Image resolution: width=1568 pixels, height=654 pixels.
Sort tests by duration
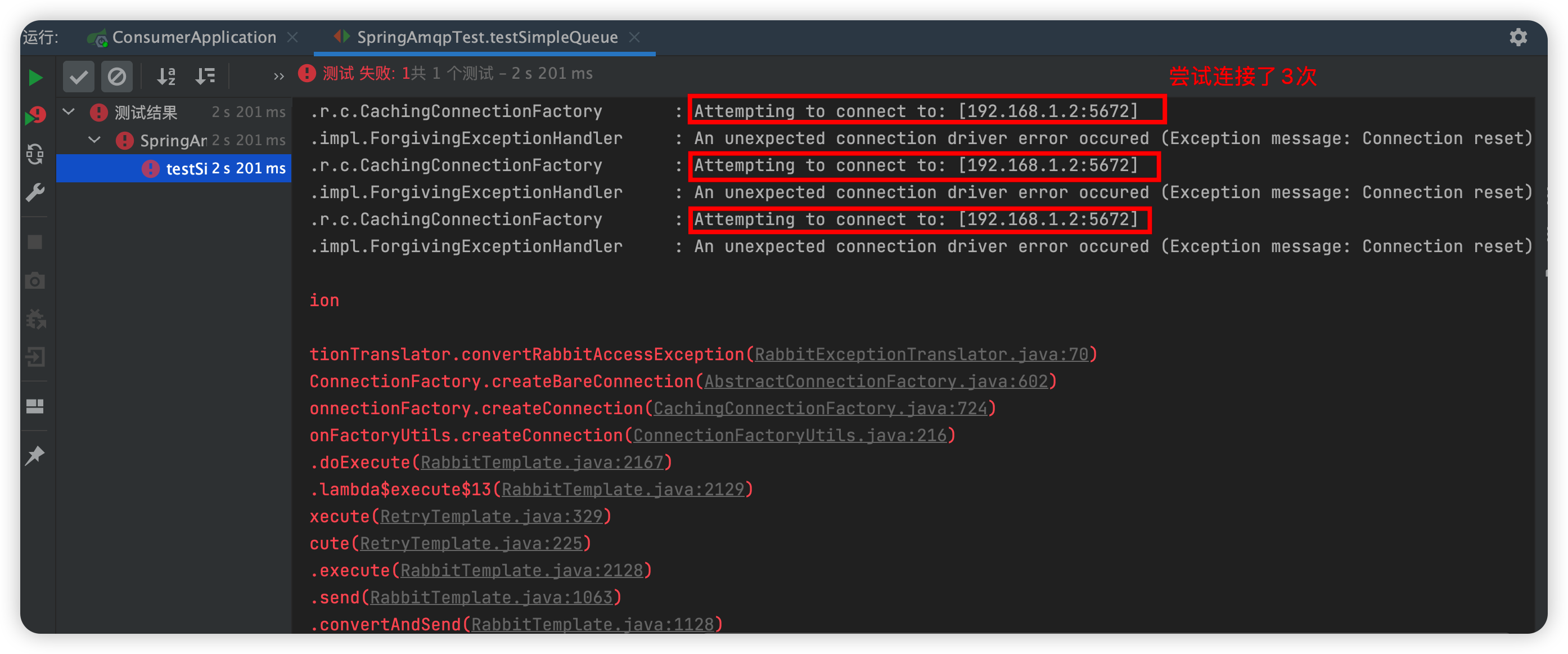pyautogui.click(x=205, y=76)
